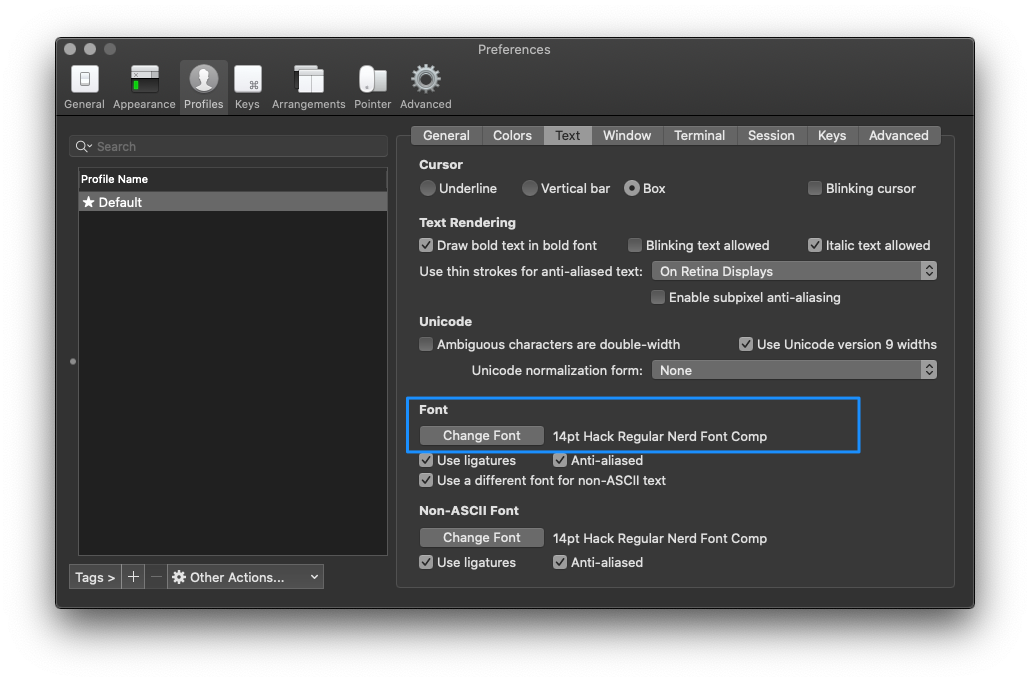Select the Box cursor option
This screenshot has width=1030, height=682.
631,189
